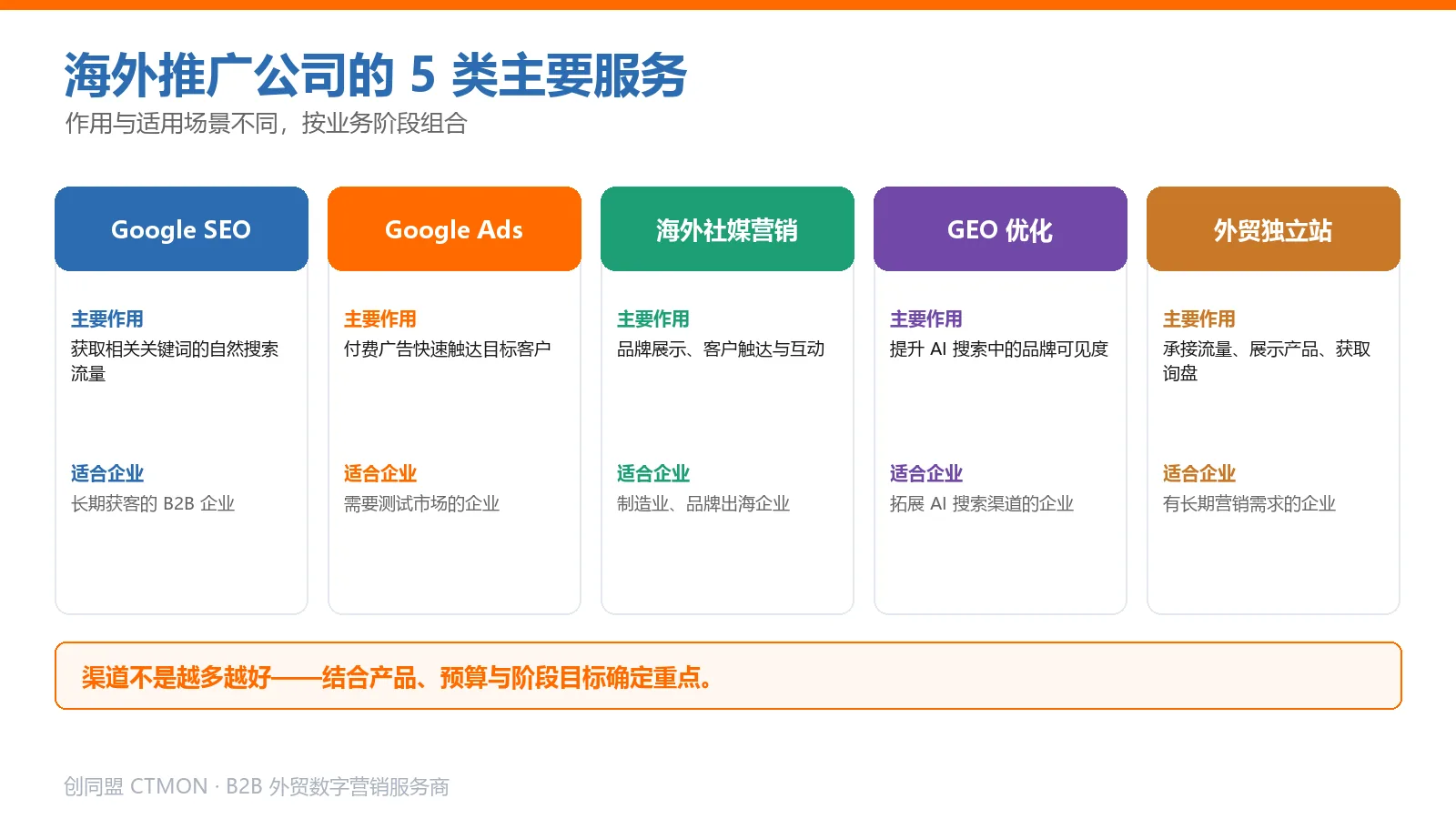Click '适合企业' label in Google SEO card
Screen dimensions: 1456x819
[x=107, y=474]
